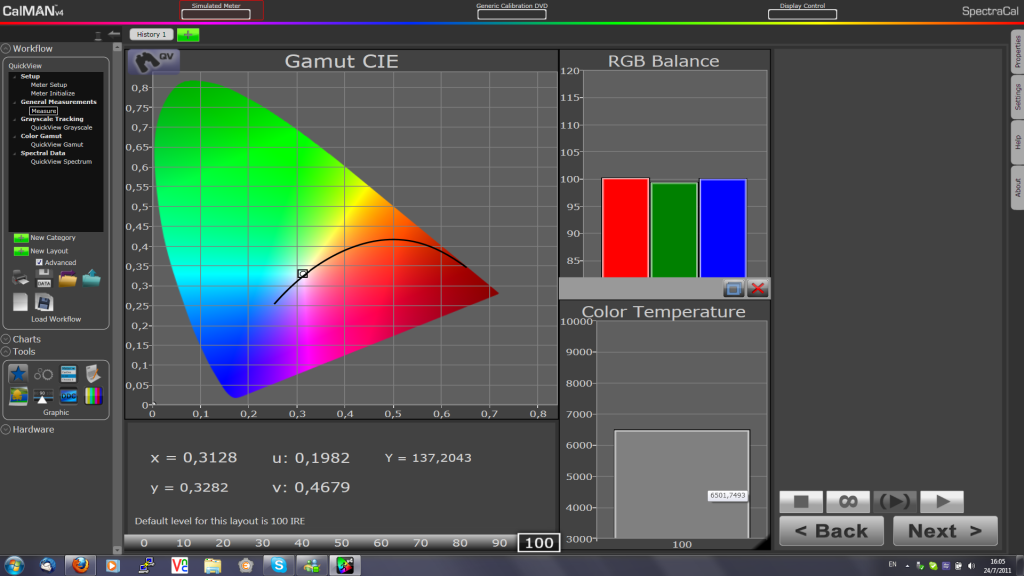Click the infinity continuous read button
Viewport: 1024px width, 576px height.
pos(848,502)
